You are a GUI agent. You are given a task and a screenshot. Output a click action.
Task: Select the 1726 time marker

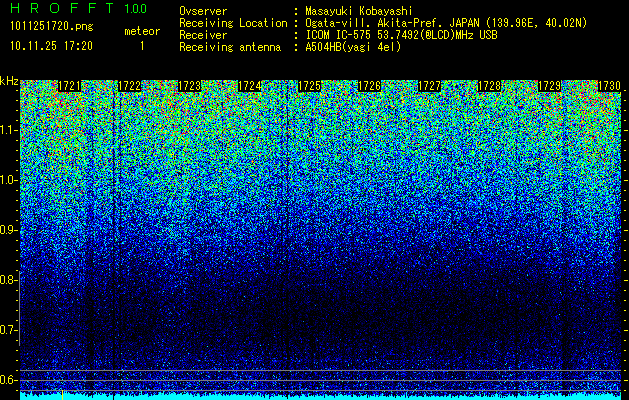[369, 86]
